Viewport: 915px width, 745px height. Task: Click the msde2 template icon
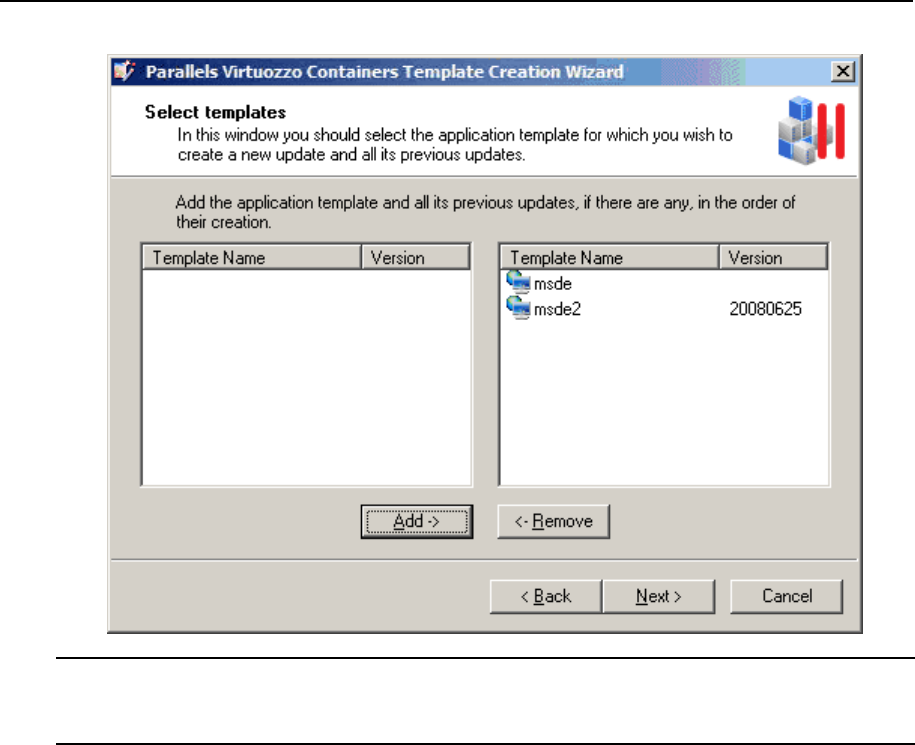(x=518, y=307)
